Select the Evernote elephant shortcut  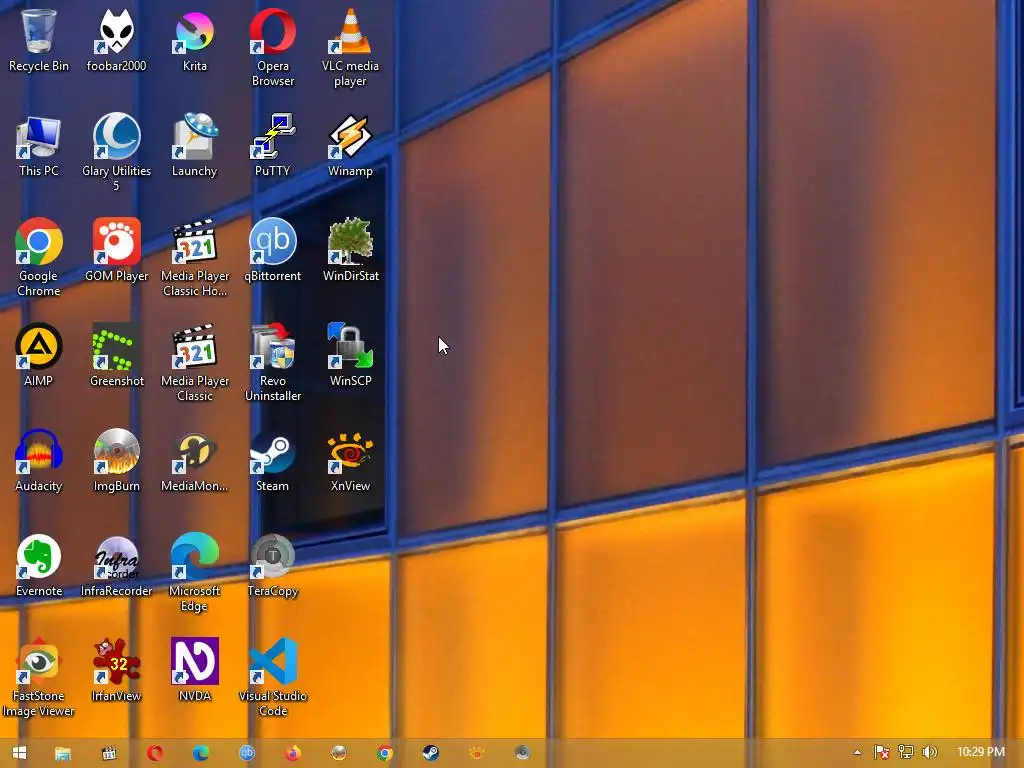(39, 566)
